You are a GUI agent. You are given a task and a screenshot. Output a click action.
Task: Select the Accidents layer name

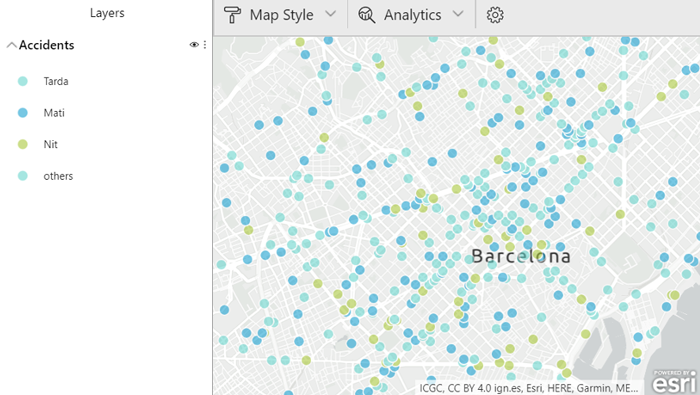(46, 45)
